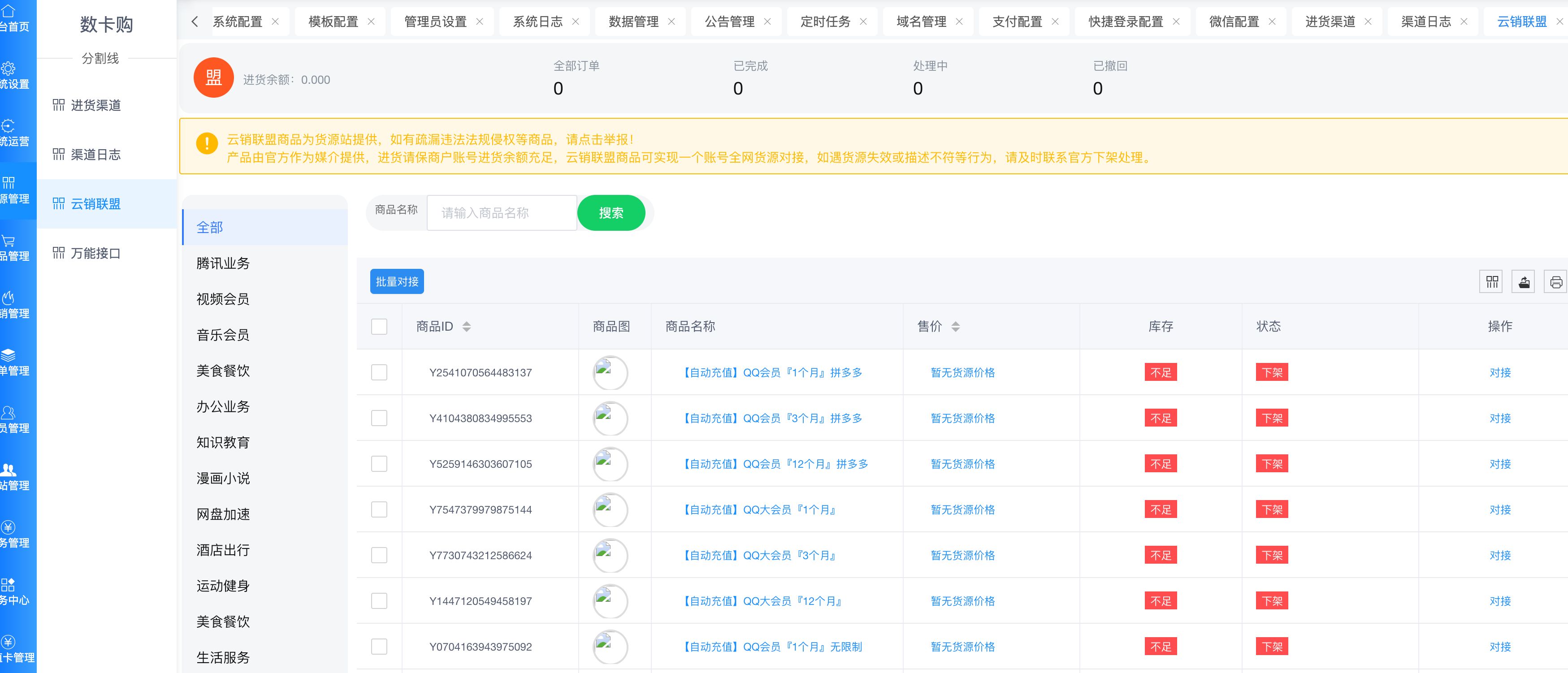Click the 不足 badge for Y7730743212586624
The width and height of the screenshot is (1568, 673).
pos(1160,555)
